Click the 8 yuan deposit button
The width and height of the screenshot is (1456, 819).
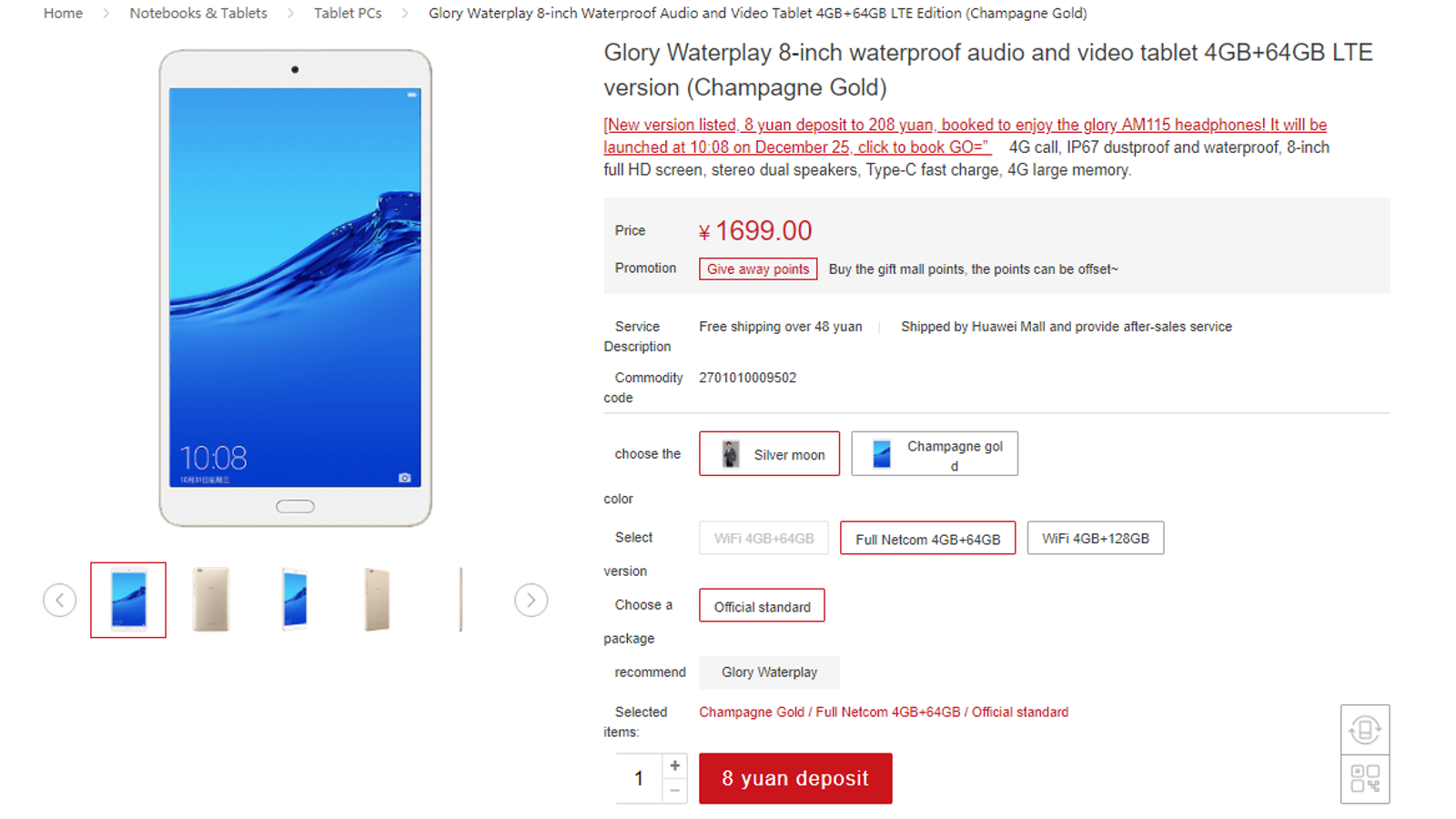pos(795,778)
